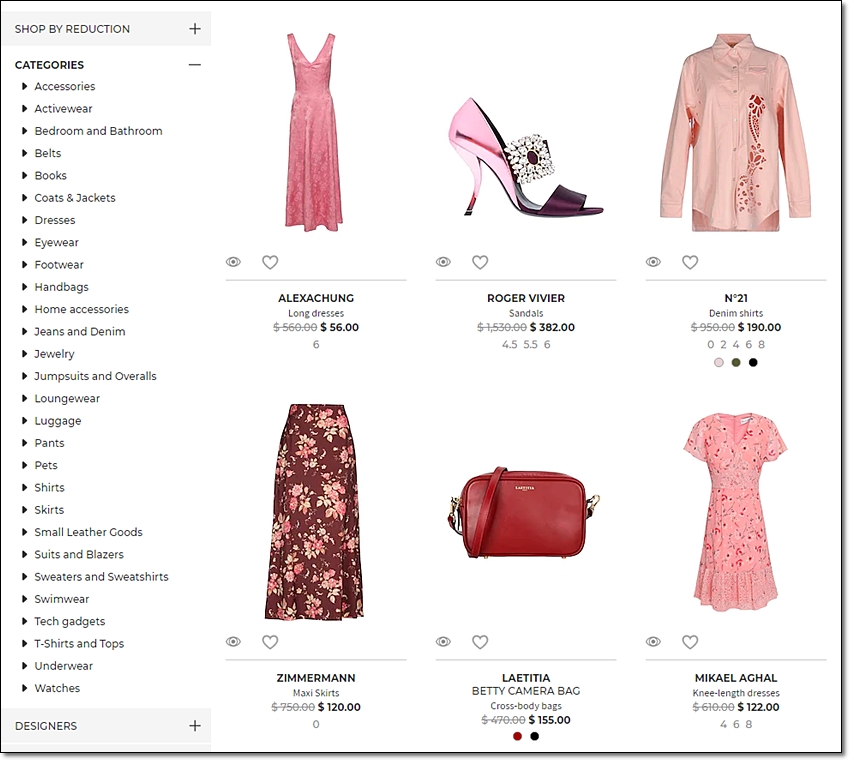Open the Luggage category
The height and width of the screenshot is (761, 850).
pyautogui.click(x=57, y=421)
